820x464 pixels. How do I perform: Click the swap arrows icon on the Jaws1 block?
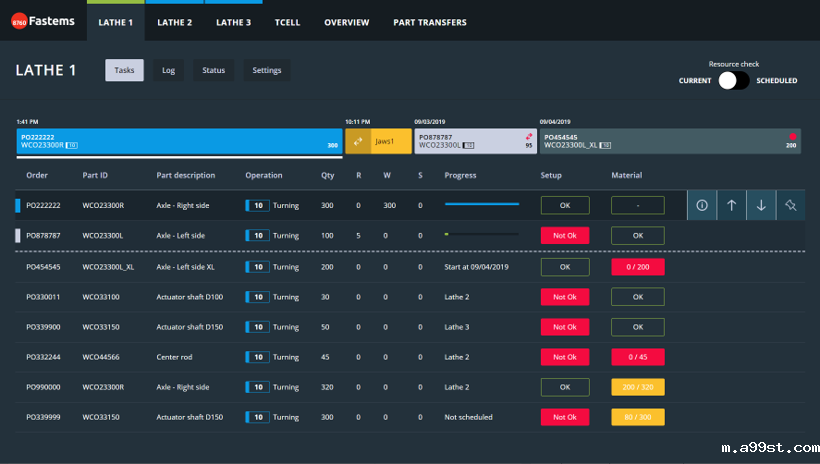(358, 141)
